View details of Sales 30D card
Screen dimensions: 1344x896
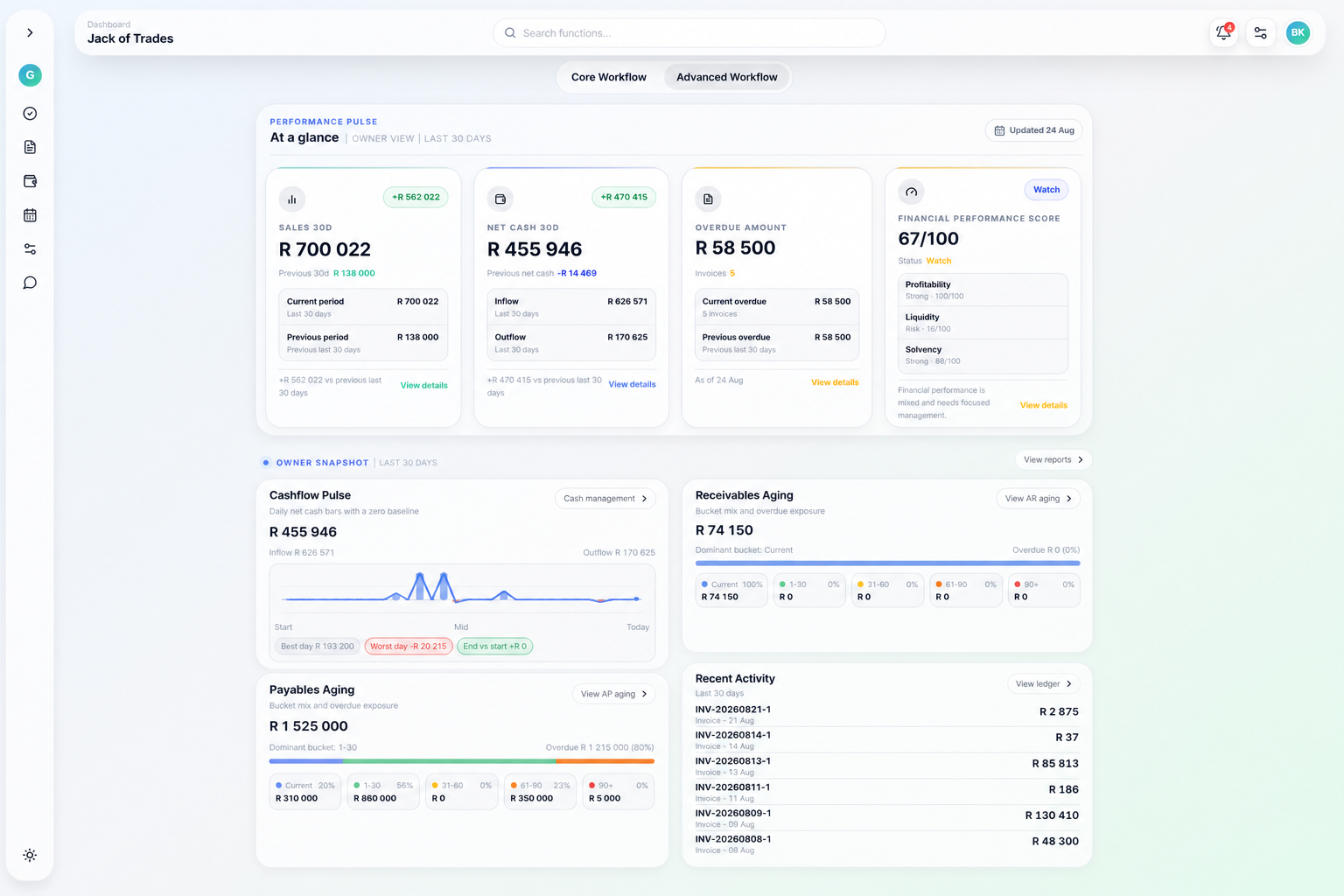[x=423, y=386]
